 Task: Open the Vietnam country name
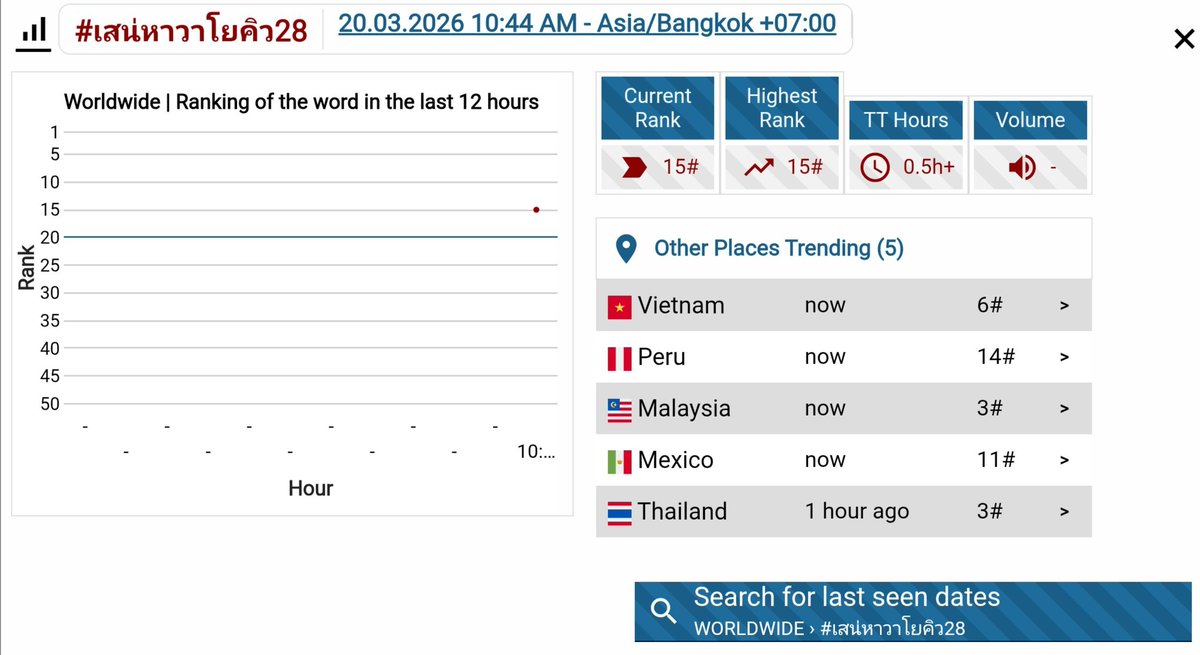pyautogui.click(x=681, y=306)
